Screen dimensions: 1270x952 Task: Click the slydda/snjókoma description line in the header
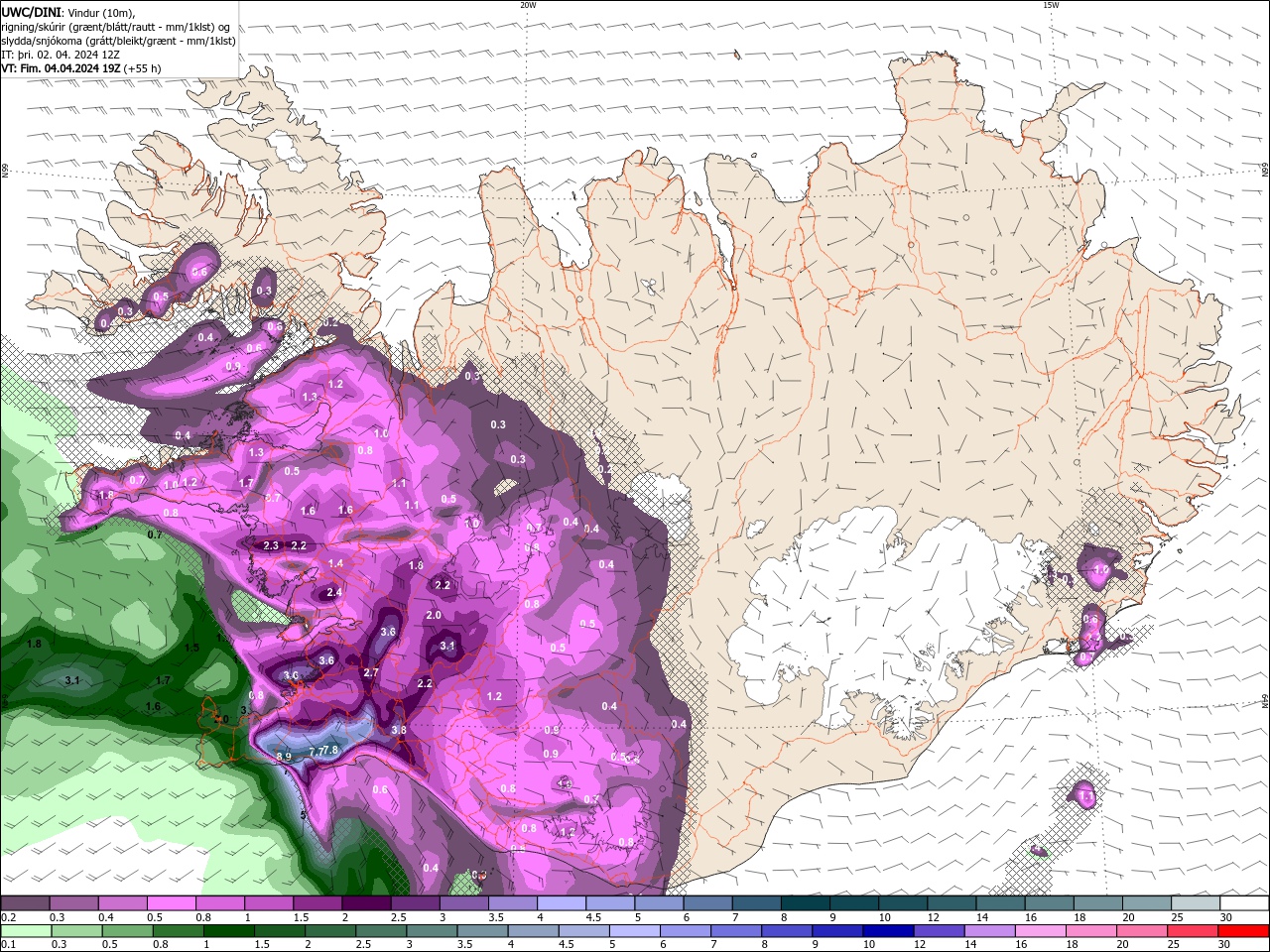pos(118,41)
